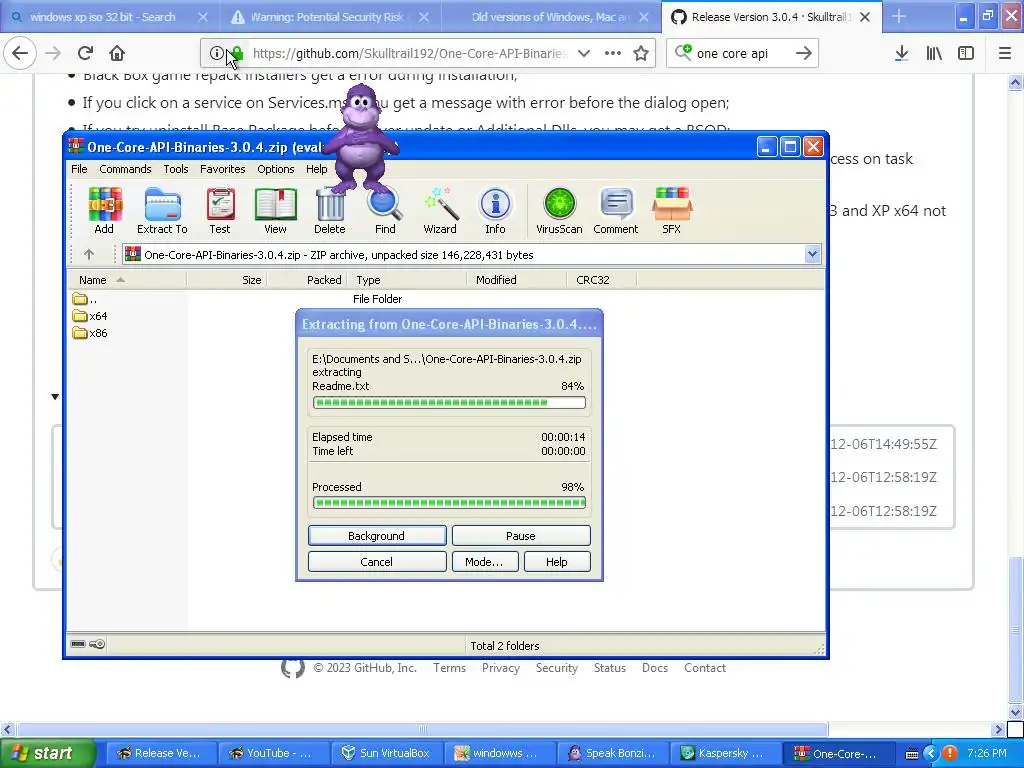Click the Mode... button
This screenshot has width=1024, height=768.
(x=485, y=562)
